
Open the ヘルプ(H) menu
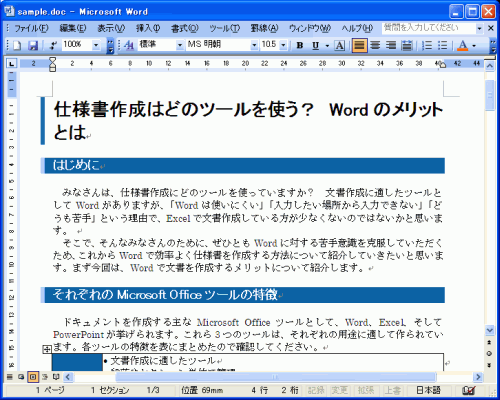click(x=357, y=29)
